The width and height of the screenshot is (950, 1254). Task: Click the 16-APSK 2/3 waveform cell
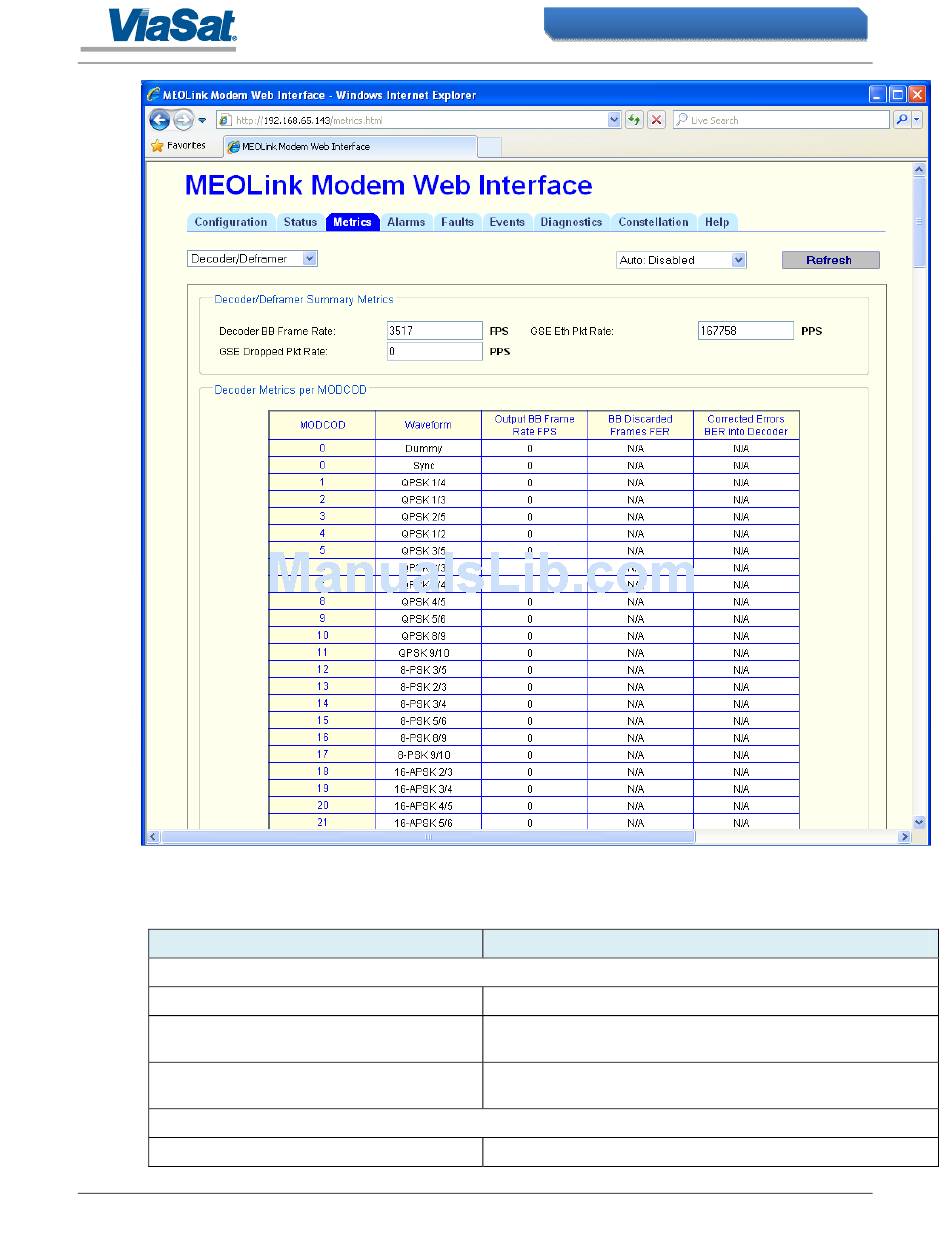(428, 772)
